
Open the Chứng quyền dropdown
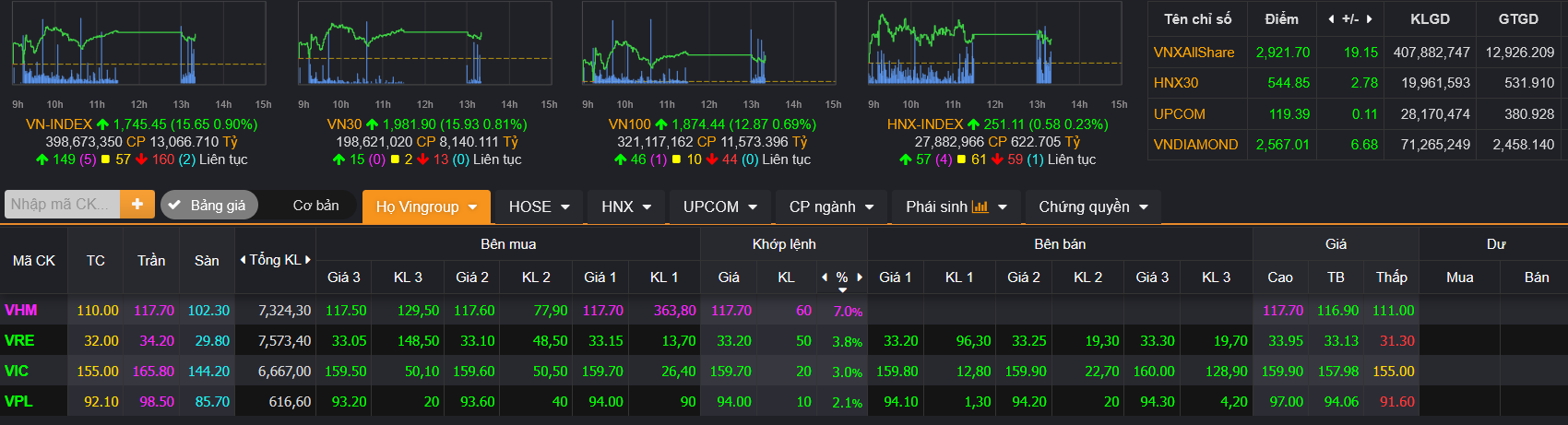pyautogui.click(x=1093, y=207)
